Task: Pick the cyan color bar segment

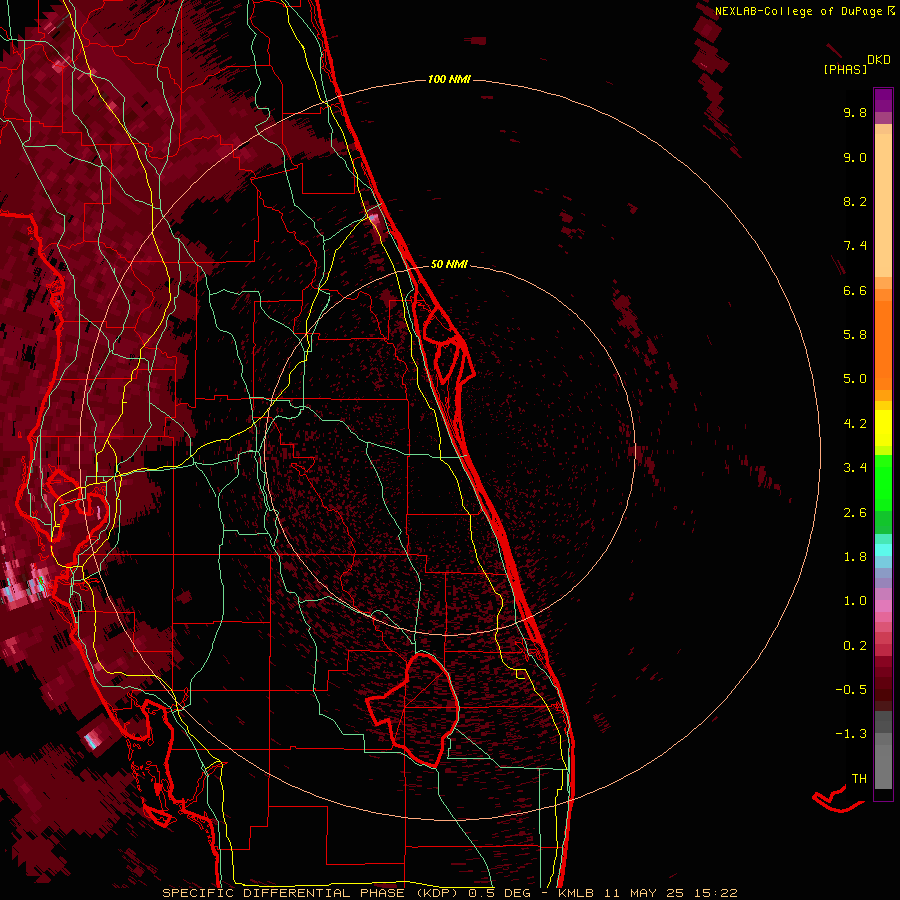Action: [x=883, y=550]
